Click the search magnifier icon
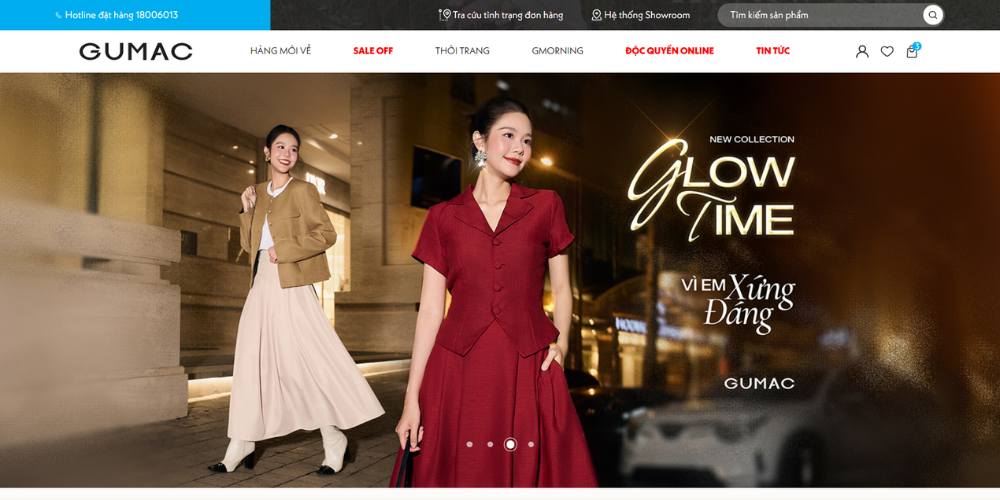1000x500 pixels. click(x=932, y=15)
